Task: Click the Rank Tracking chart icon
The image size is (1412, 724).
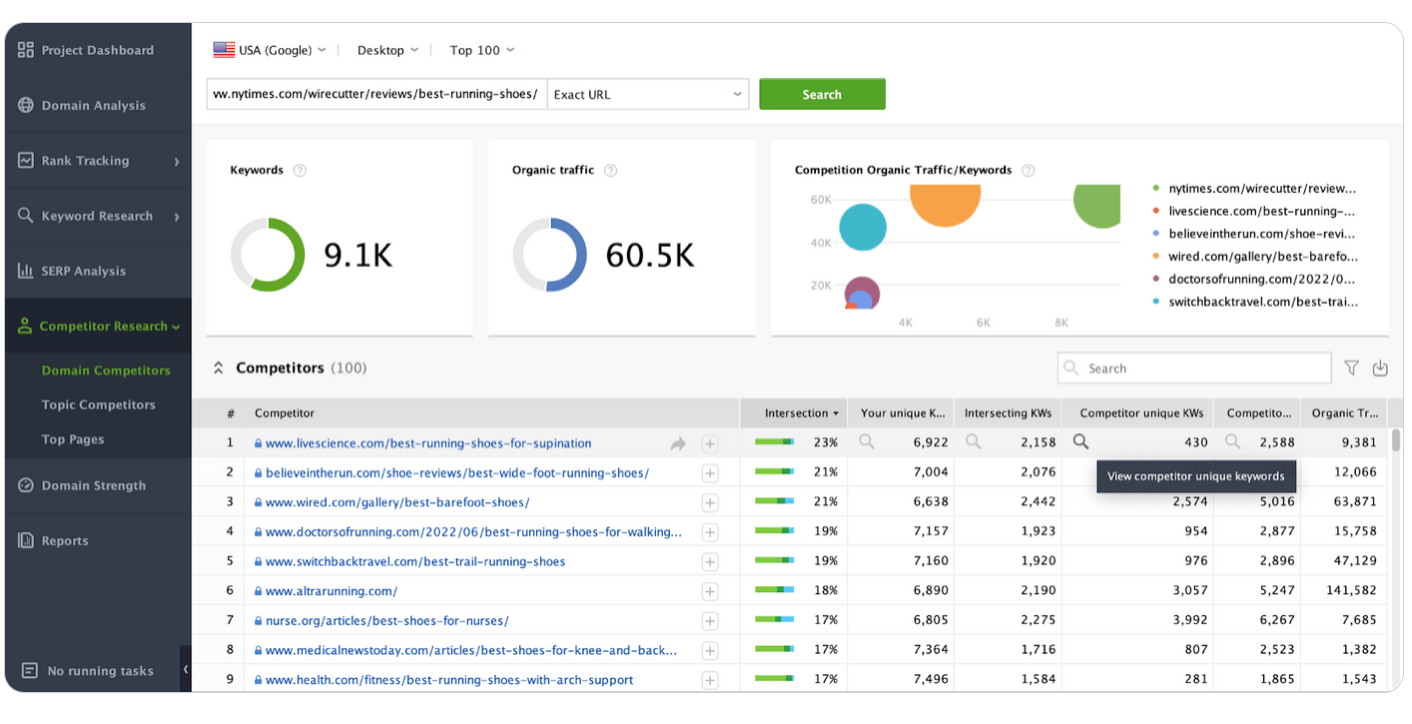Action: [x=26, y=160]
